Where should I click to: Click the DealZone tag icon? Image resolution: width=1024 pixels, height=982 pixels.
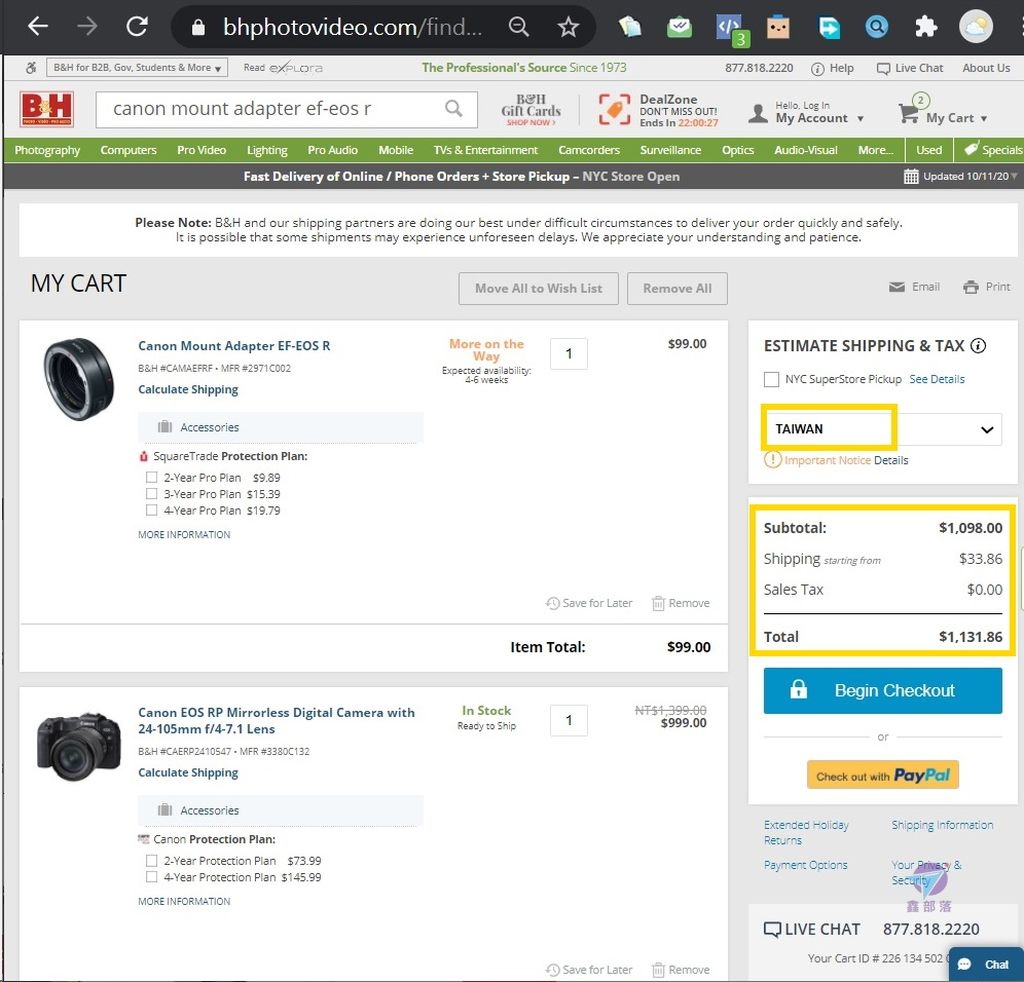click(x=614, y=109)
